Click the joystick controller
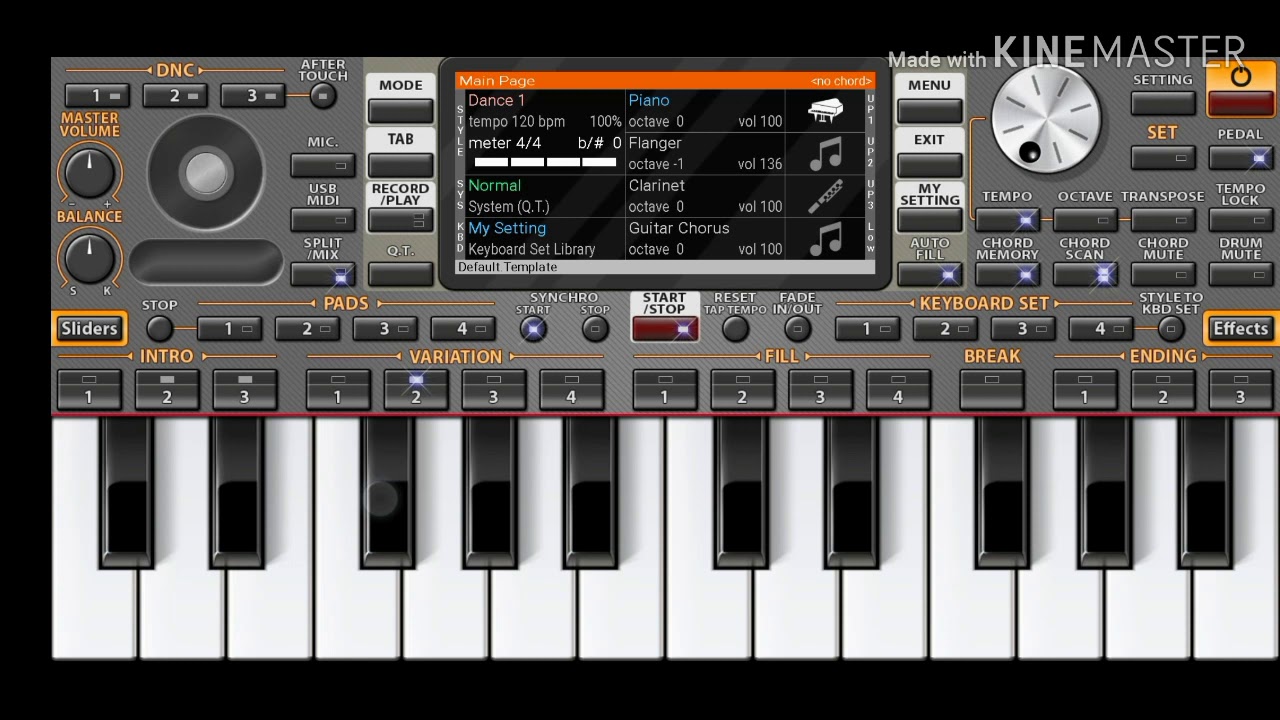This screenshot has width=1280, height=720. click(206, 173)
